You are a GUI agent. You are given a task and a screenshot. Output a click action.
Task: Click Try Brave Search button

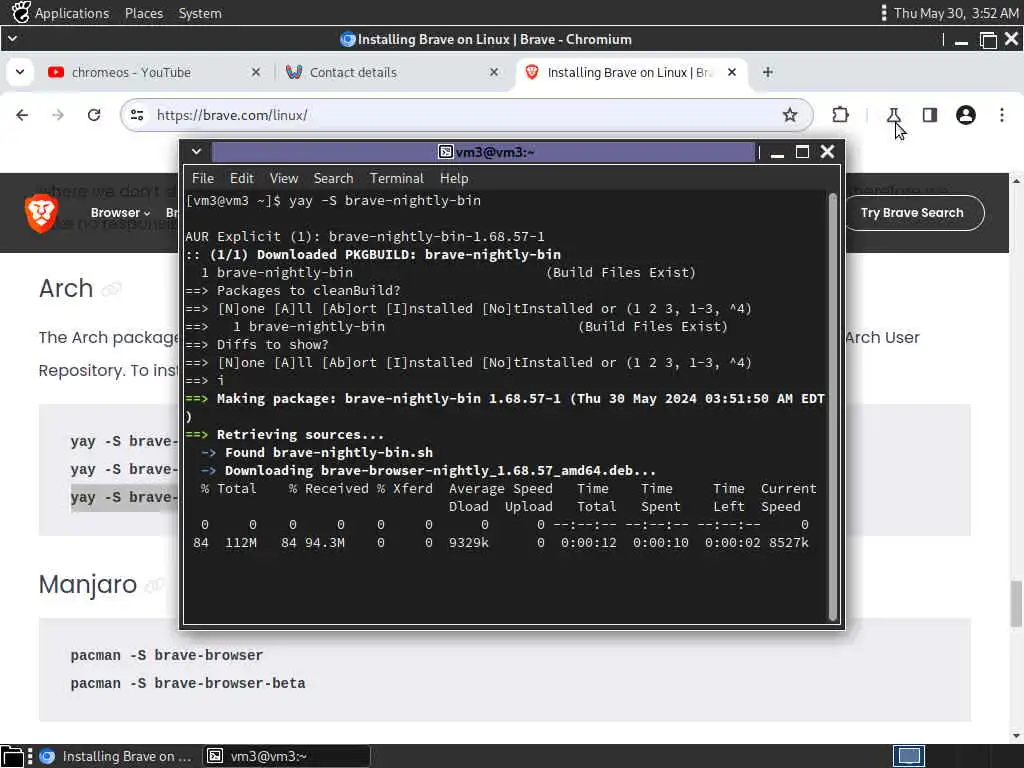click(x=912, y=213)
